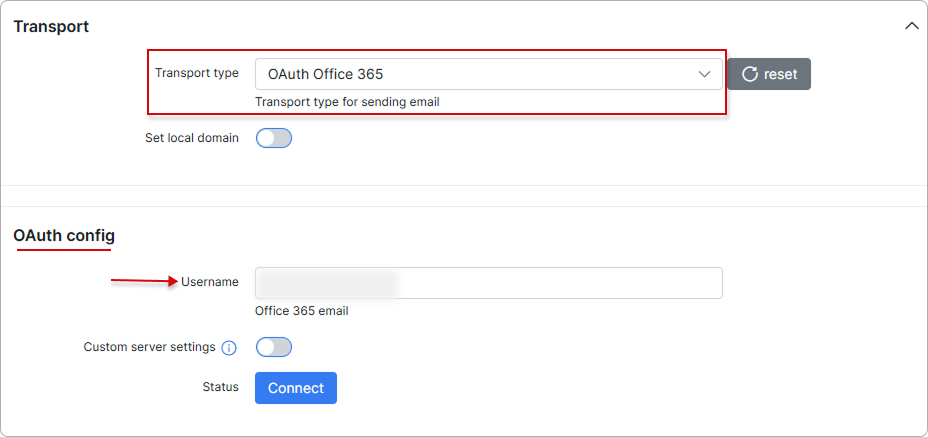Click the "Status" label
The width and height of the screenshot is (928, 437).
(221, 387)
